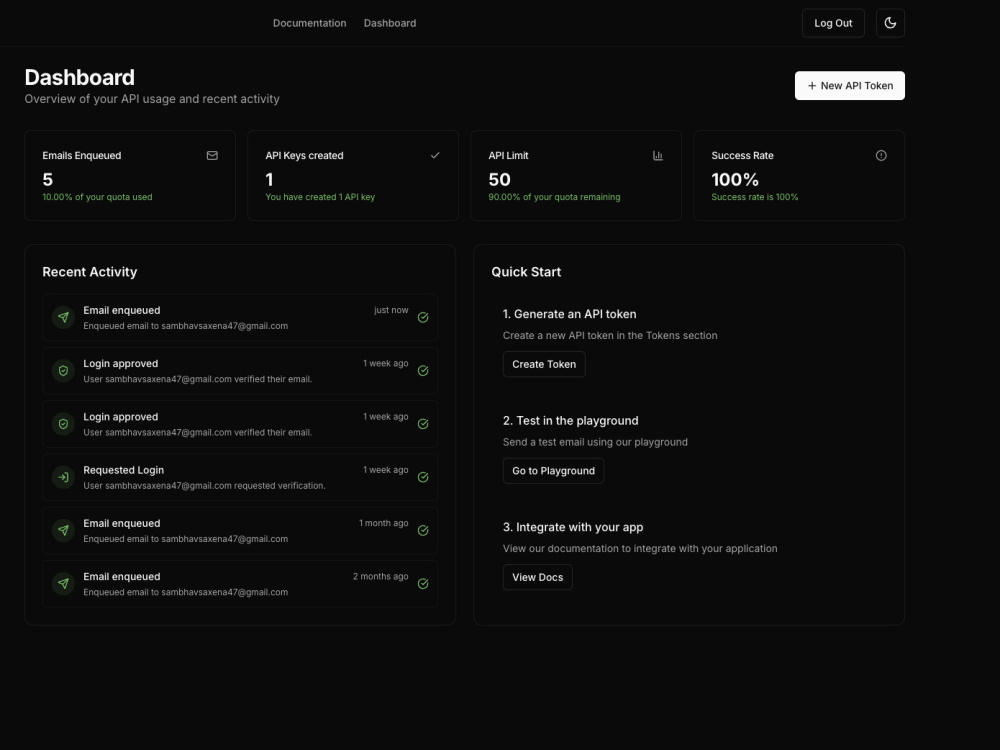This screenshot has width=1000, height=750.
Task: Click the '2 months ago' timestamp
Action: click(381, 577)
